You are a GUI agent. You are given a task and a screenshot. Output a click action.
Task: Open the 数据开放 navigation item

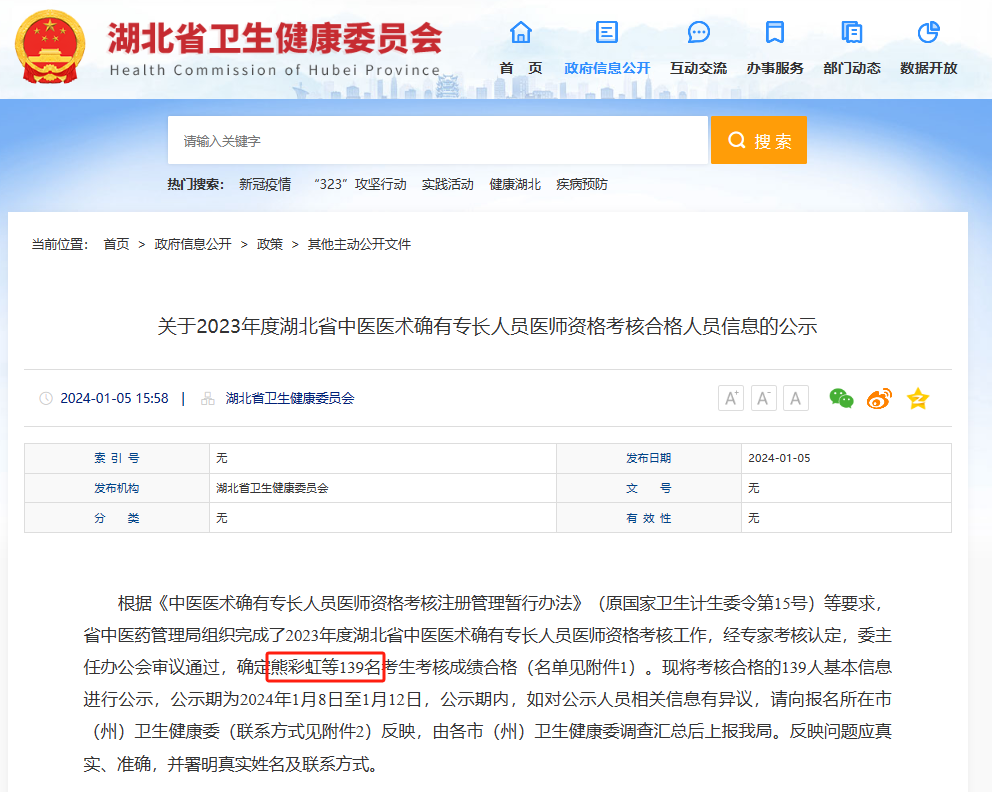click(x=929, y=68)
